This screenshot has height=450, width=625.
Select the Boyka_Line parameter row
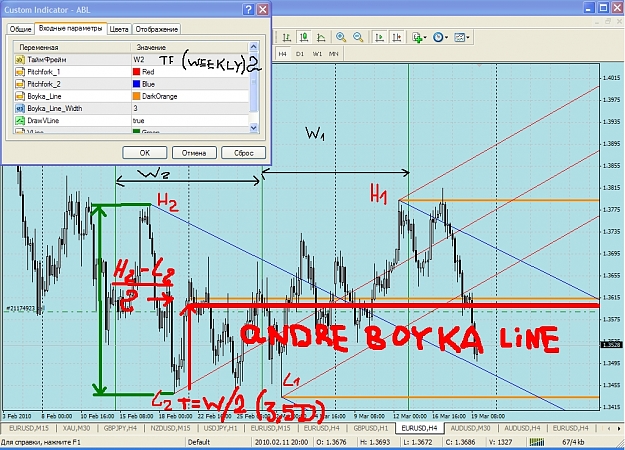tap(131, 96)
